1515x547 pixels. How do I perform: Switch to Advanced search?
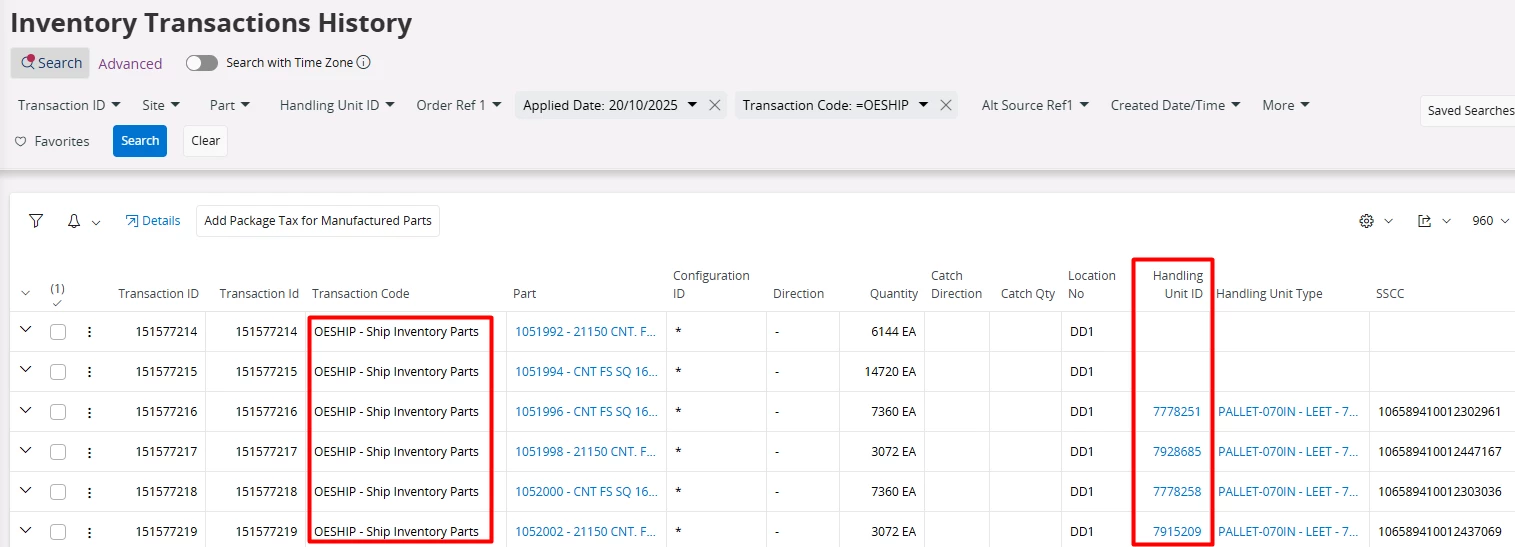tap(130, 64)
